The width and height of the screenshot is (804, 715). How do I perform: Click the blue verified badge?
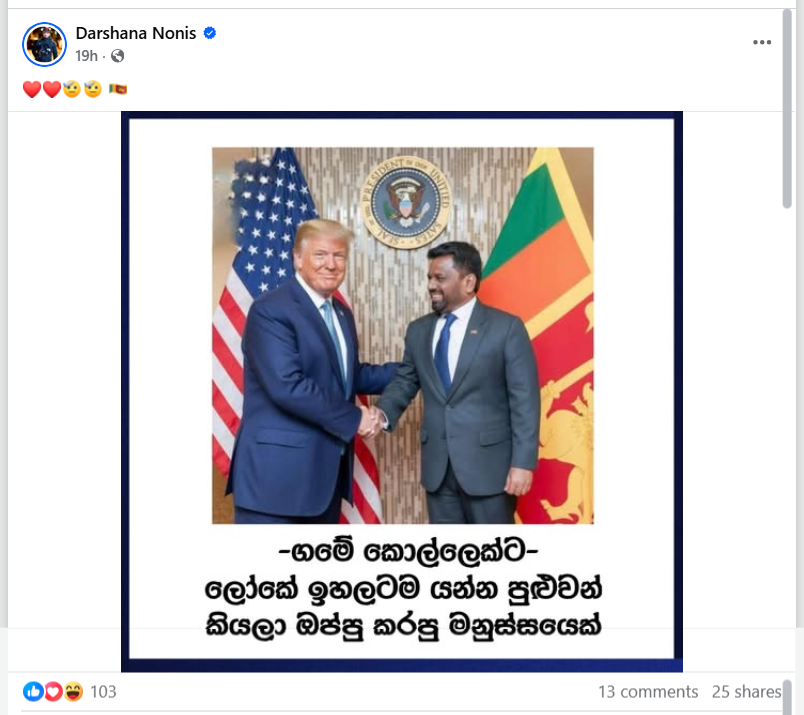click(x=210, y=33)
